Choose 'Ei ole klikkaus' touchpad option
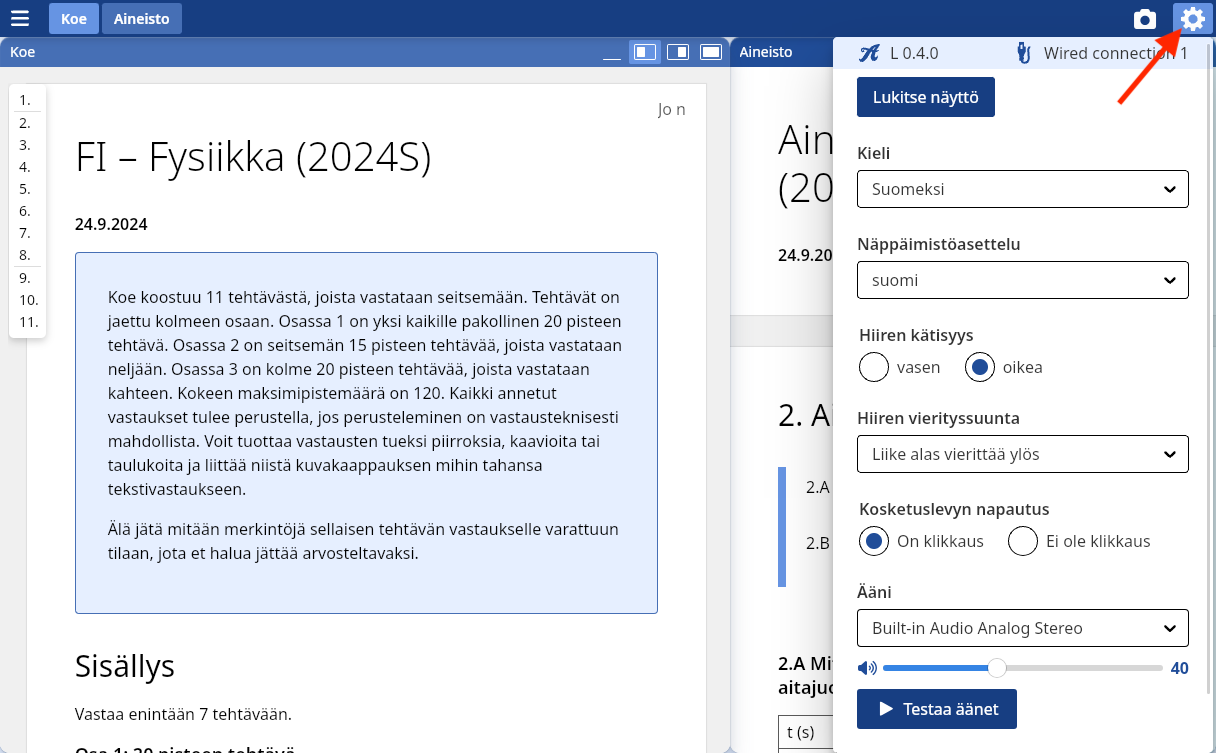 (x=1023, y=541)
